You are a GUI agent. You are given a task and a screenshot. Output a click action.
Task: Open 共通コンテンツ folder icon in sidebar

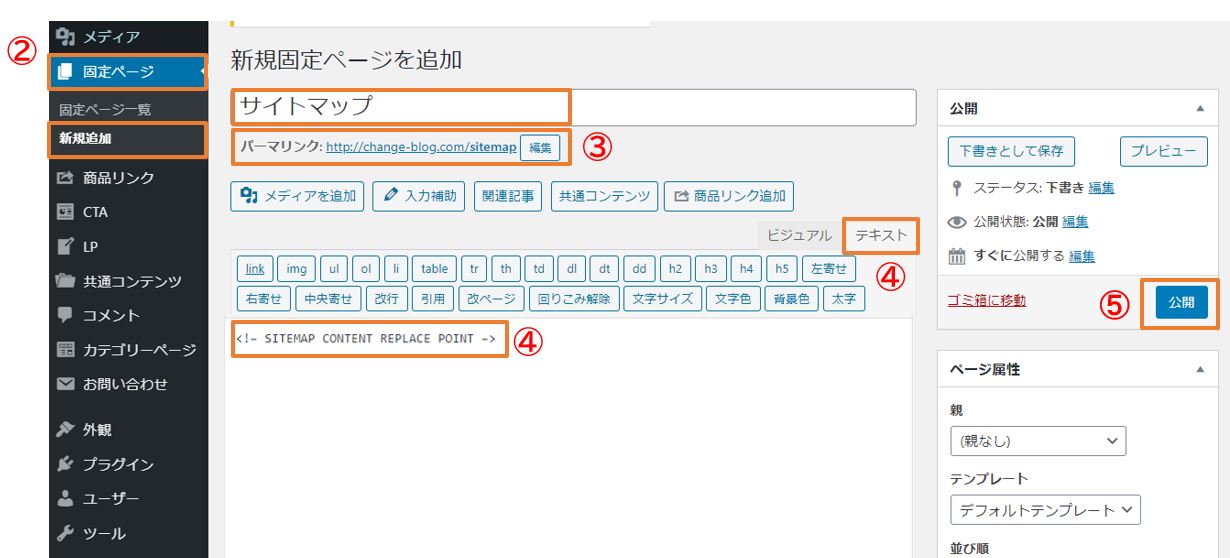tap(66, 281)
